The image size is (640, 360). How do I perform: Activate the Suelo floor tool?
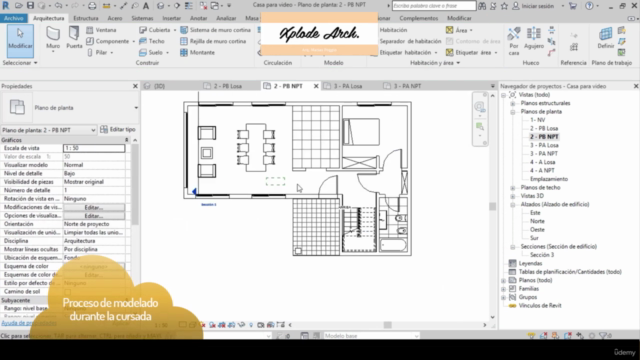[151, 52]
